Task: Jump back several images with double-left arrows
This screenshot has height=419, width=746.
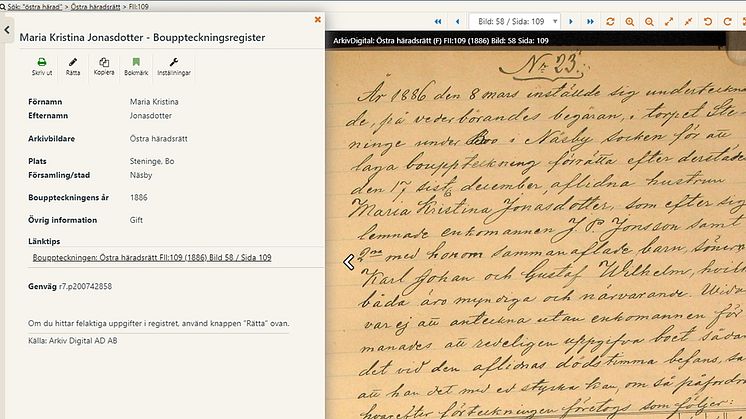Action: click(438, 21)
